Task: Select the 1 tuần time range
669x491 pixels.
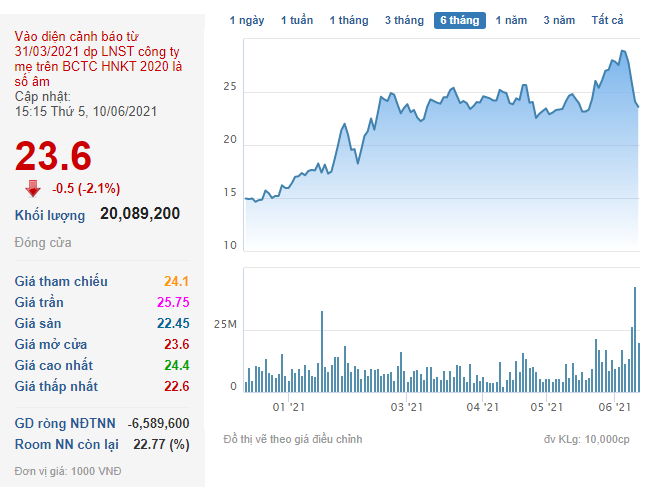Action: (297, 20)
